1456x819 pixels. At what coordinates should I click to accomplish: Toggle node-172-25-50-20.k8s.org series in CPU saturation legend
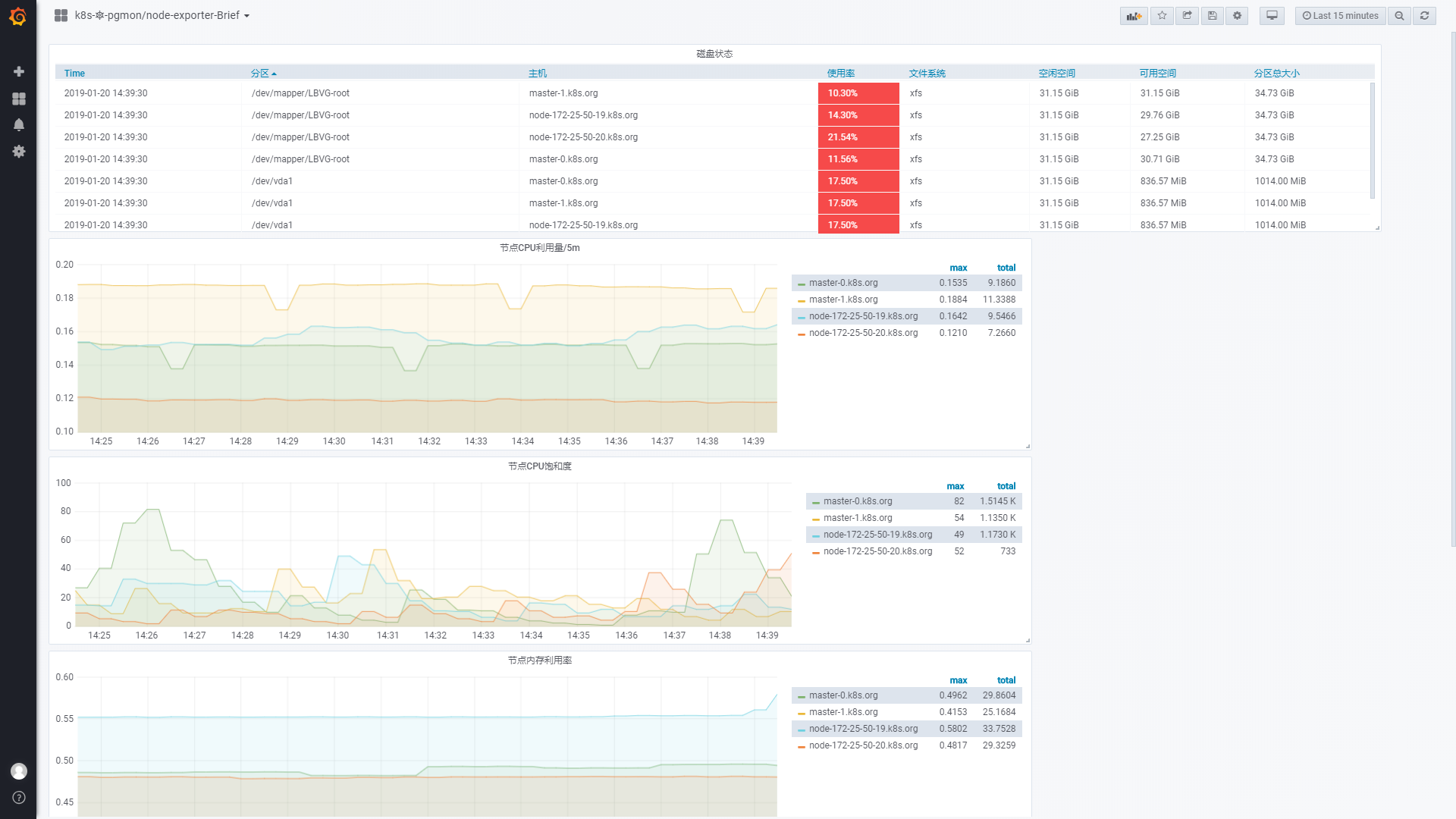point(877,551)
